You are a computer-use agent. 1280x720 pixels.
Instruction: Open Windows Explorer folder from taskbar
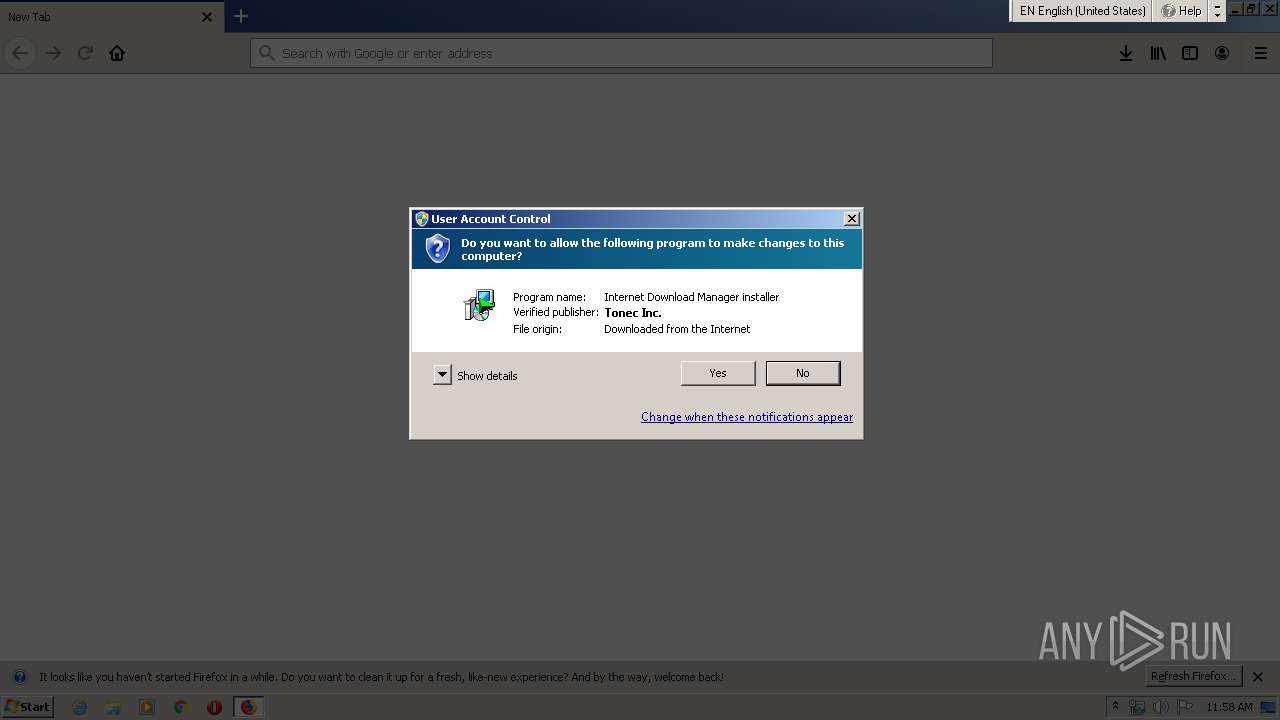pos(113,707)
